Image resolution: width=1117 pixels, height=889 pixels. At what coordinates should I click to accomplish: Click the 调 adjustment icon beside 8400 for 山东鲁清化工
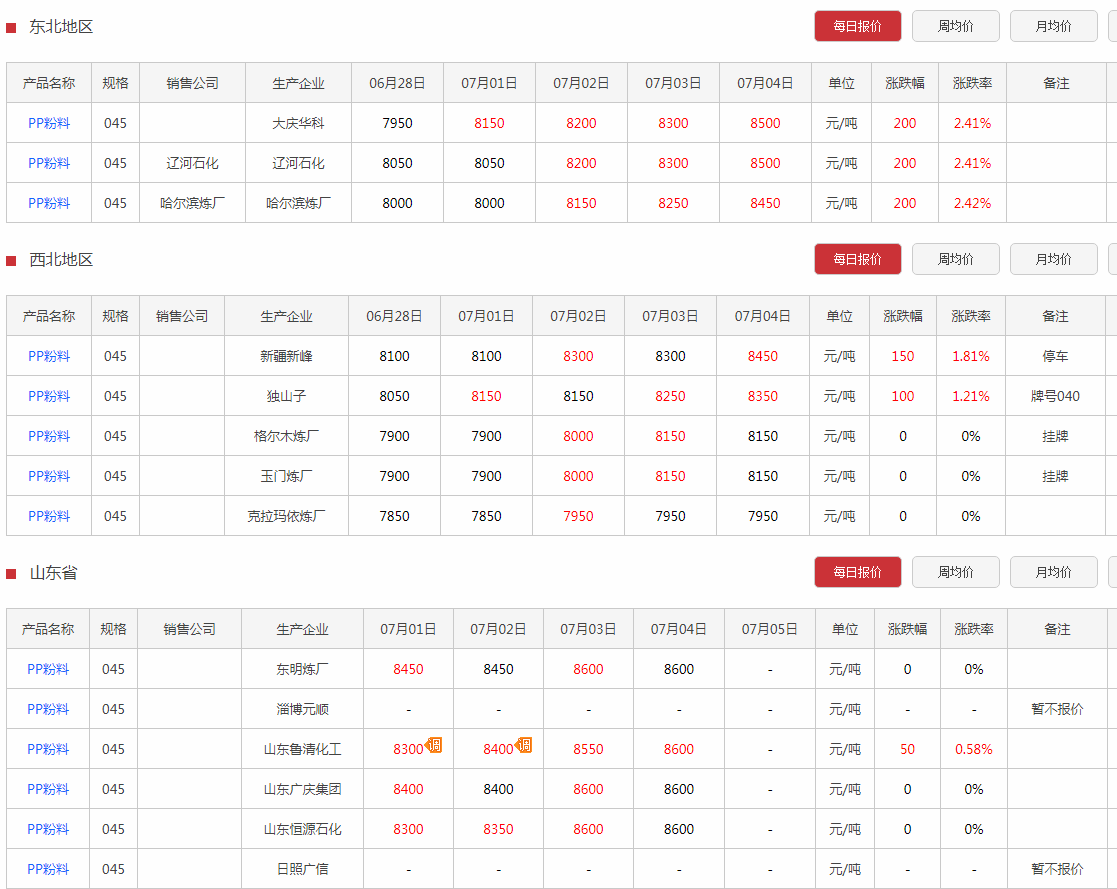point(524,745)
